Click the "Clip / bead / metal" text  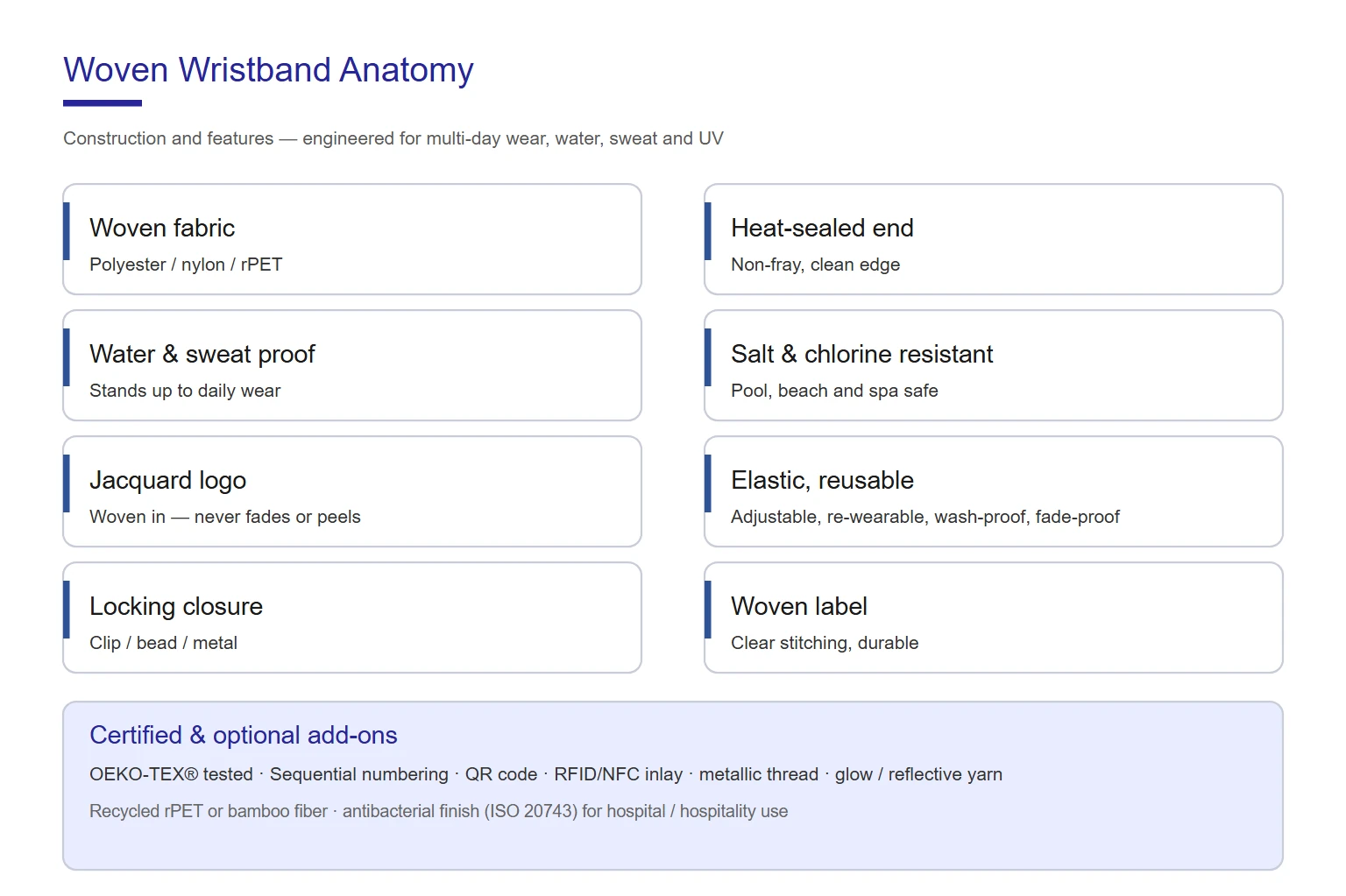pyautogui.click(x=163, y=643)
